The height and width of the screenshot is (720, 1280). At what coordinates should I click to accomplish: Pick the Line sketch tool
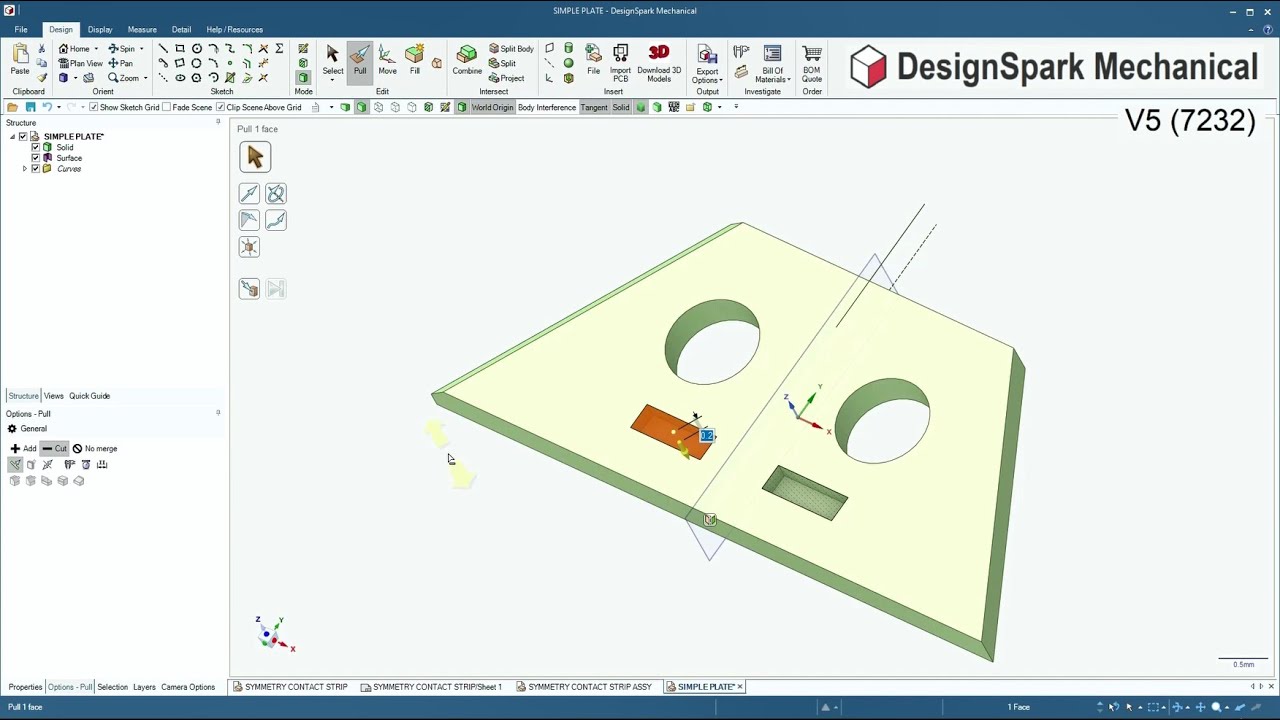pyautogui.click(x=163, y=48)
